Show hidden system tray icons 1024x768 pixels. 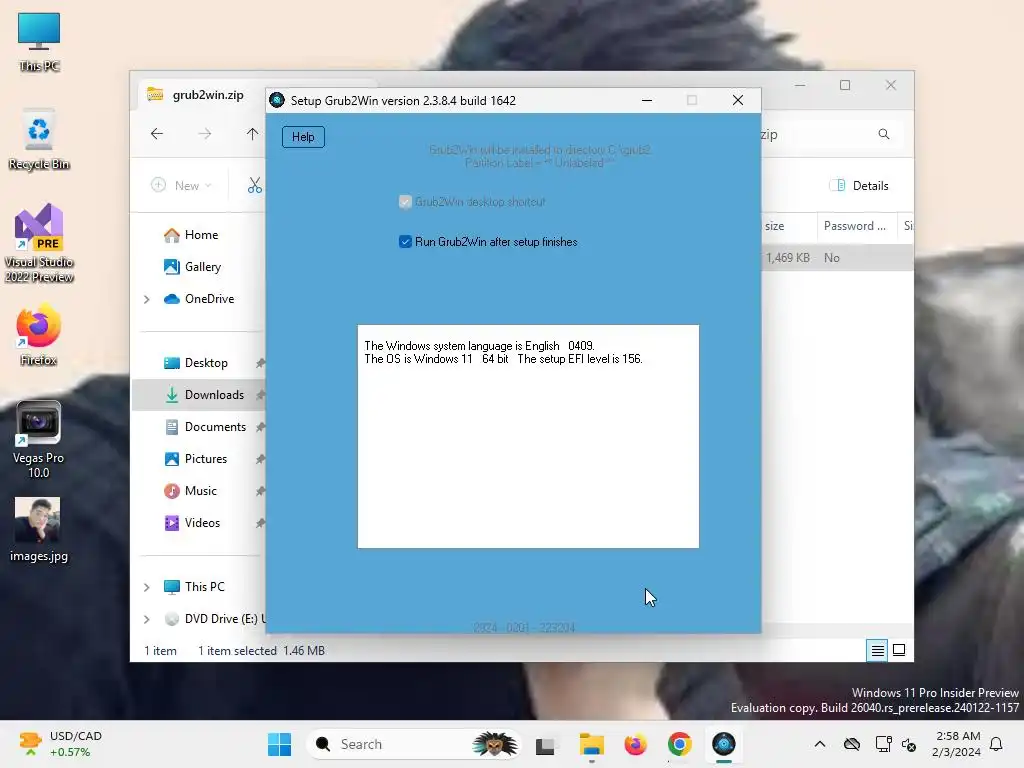pos(820,744)
